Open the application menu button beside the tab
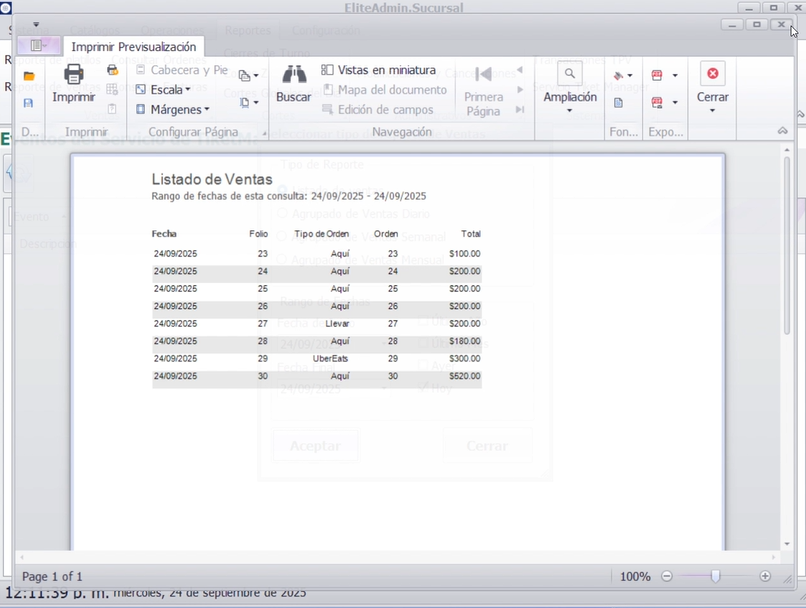The height and width of the screenshot is (608, 806). 39,46
